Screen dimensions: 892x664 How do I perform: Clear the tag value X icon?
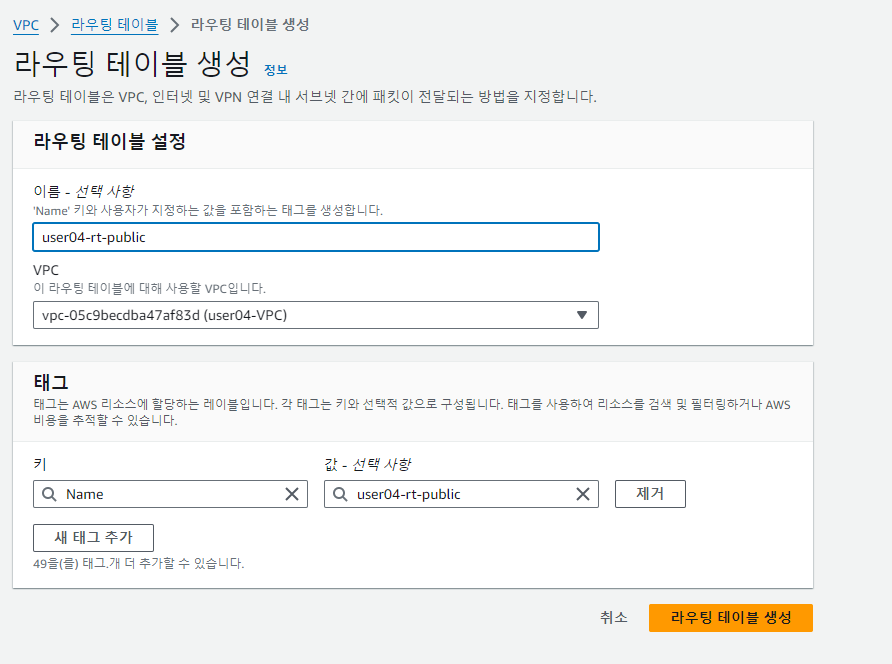pos(583,494)
